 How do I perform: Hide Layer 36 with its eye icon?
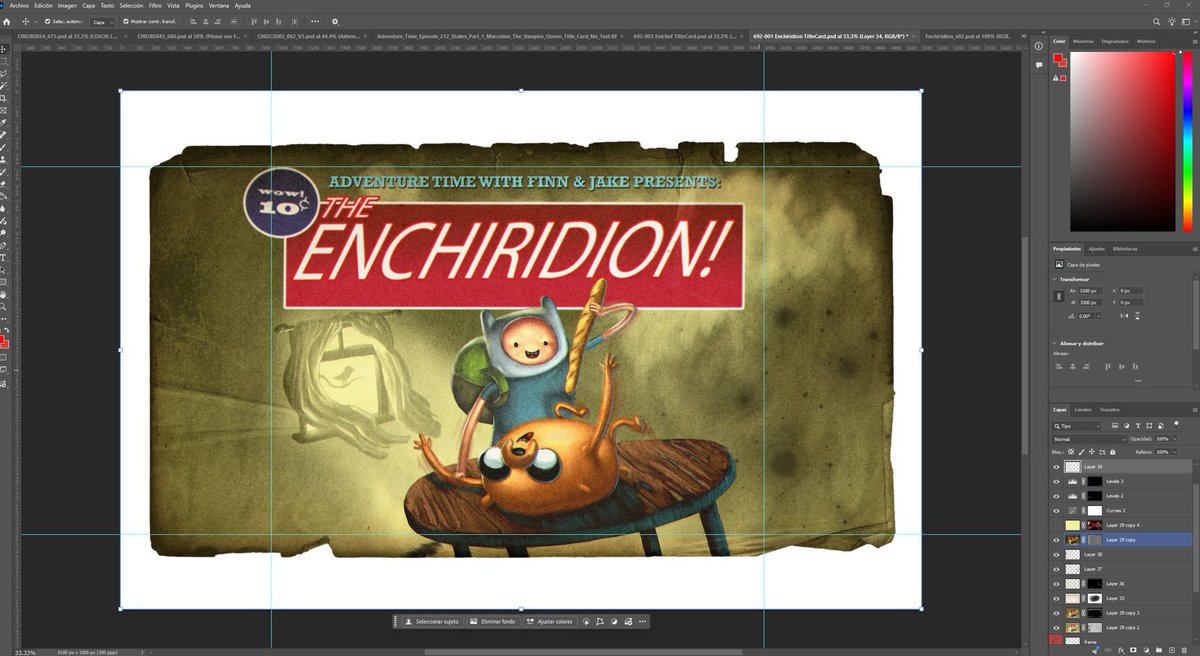click(1056, 583)
